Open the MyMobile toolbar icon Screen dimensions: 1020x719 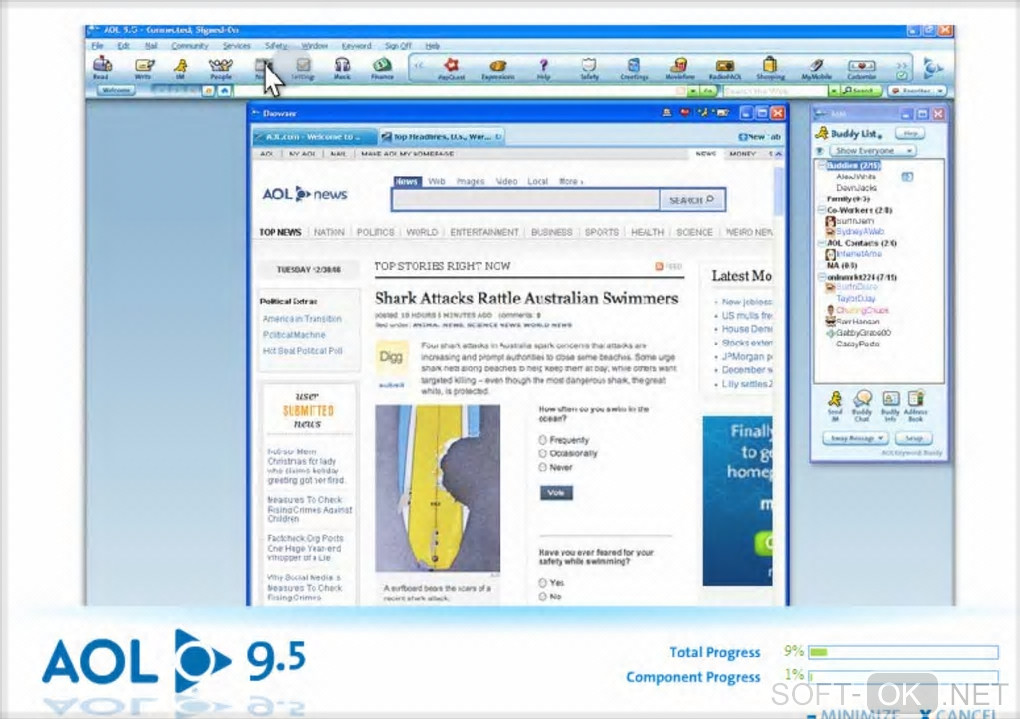816,68
